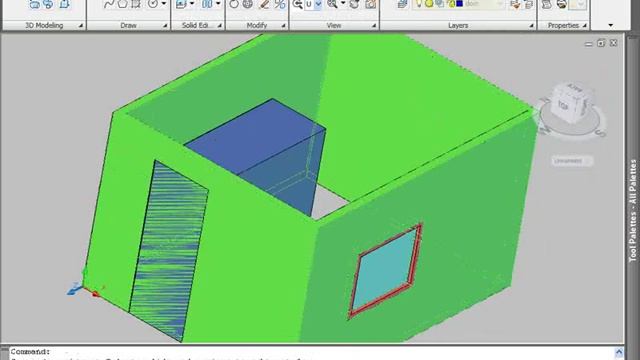This screenshot has height=360, width=640.
Task: Open the current layer dropdown list
Action: tap(500, 4)
